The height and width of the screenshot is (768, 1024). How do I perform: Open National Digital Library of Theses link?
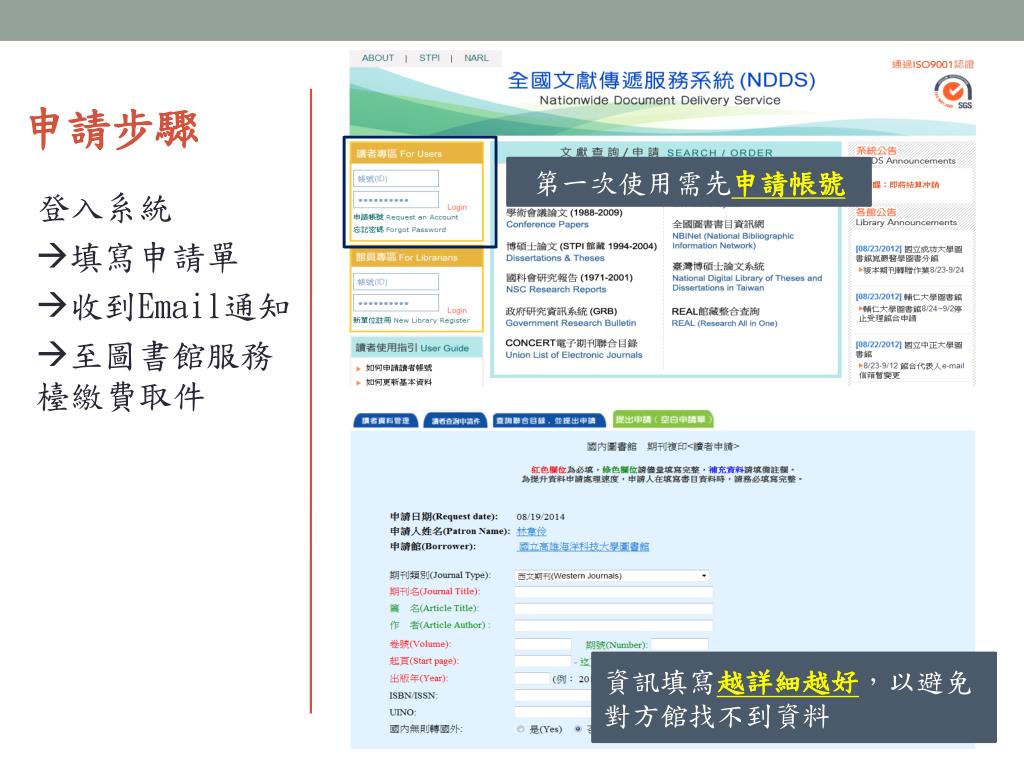point(747,283)
